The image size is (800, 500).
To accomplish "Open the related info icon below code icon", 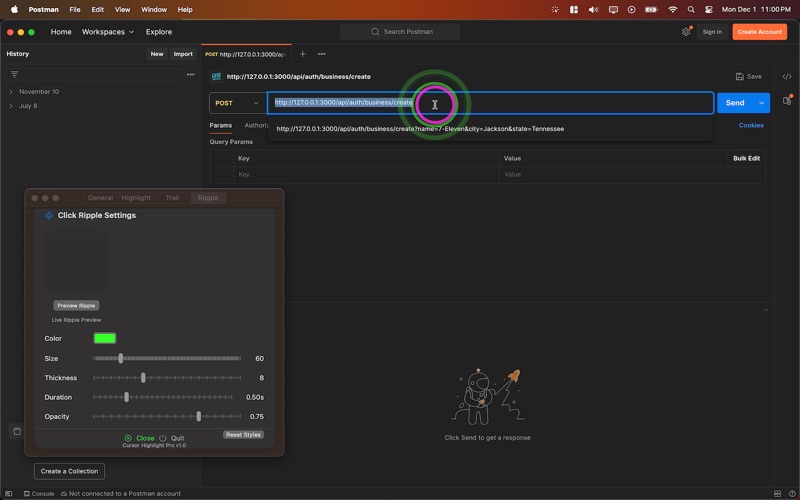I will [x=787, y=101].
